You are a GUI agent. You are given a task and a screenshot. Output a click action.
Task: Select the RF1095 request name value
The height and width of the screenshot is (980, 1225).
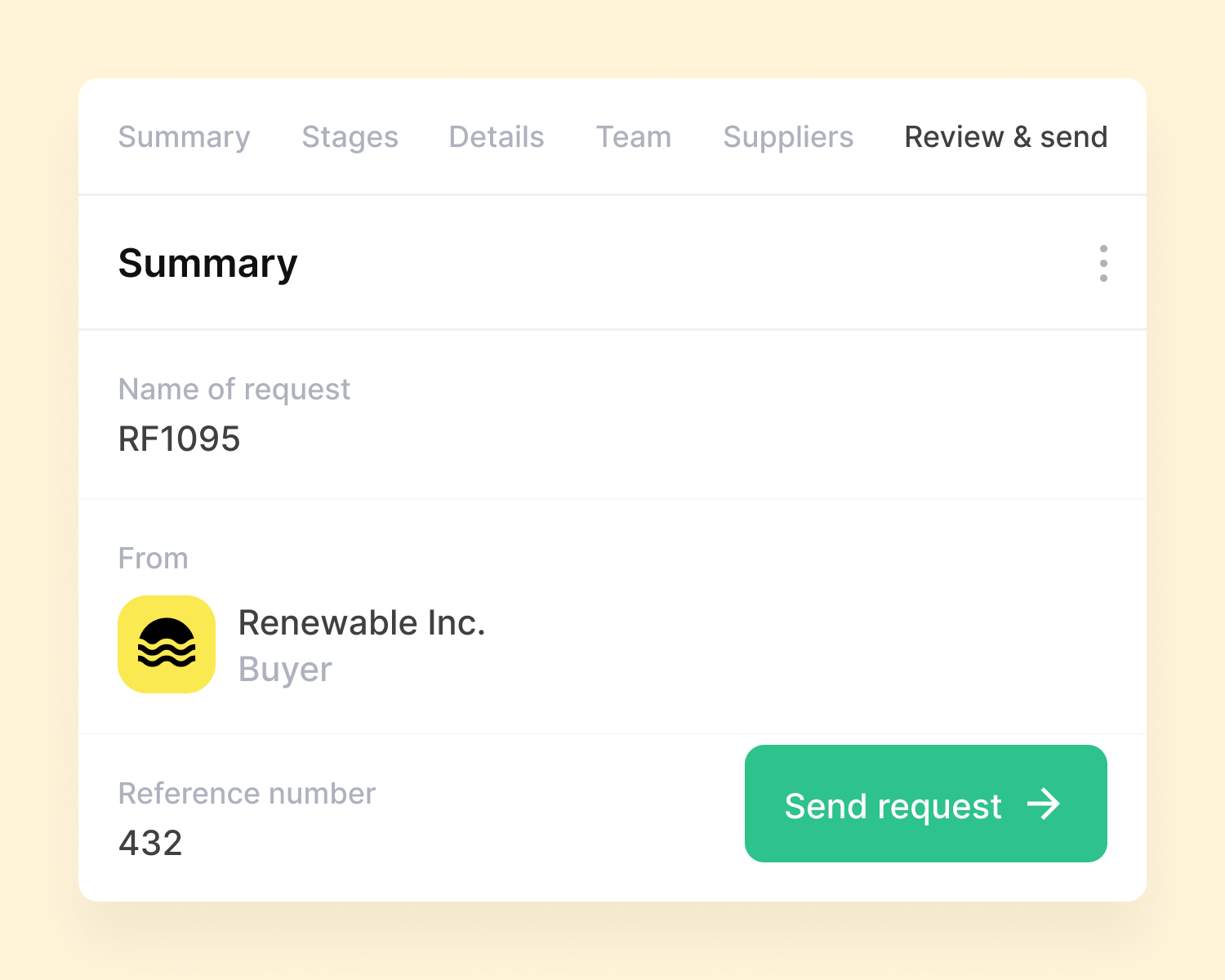tap(180, 439)
